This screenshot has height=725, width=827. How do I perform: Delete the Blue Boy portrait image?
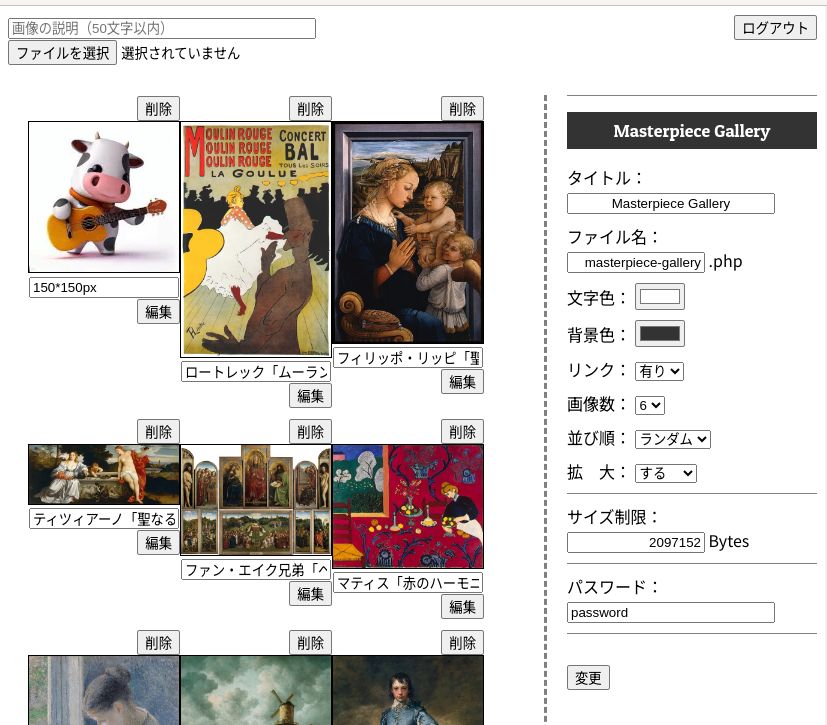pyautogui.click(x=462, y=643)
